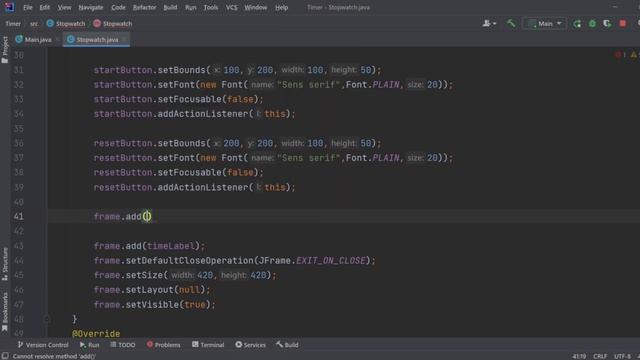Click startButton.addActionListener on line 34
This screenshot has width=640, height=360.
click(171, 114)
